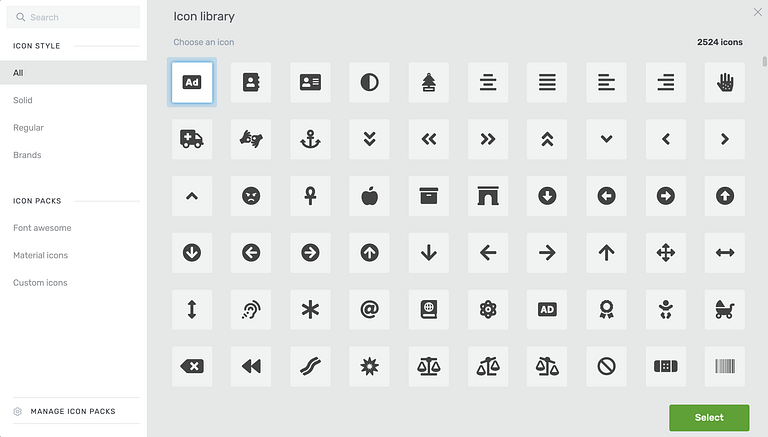768x437 pixels.
Task: Select the angry face icon
Action: pyautogui.click(x=251, y=196)
